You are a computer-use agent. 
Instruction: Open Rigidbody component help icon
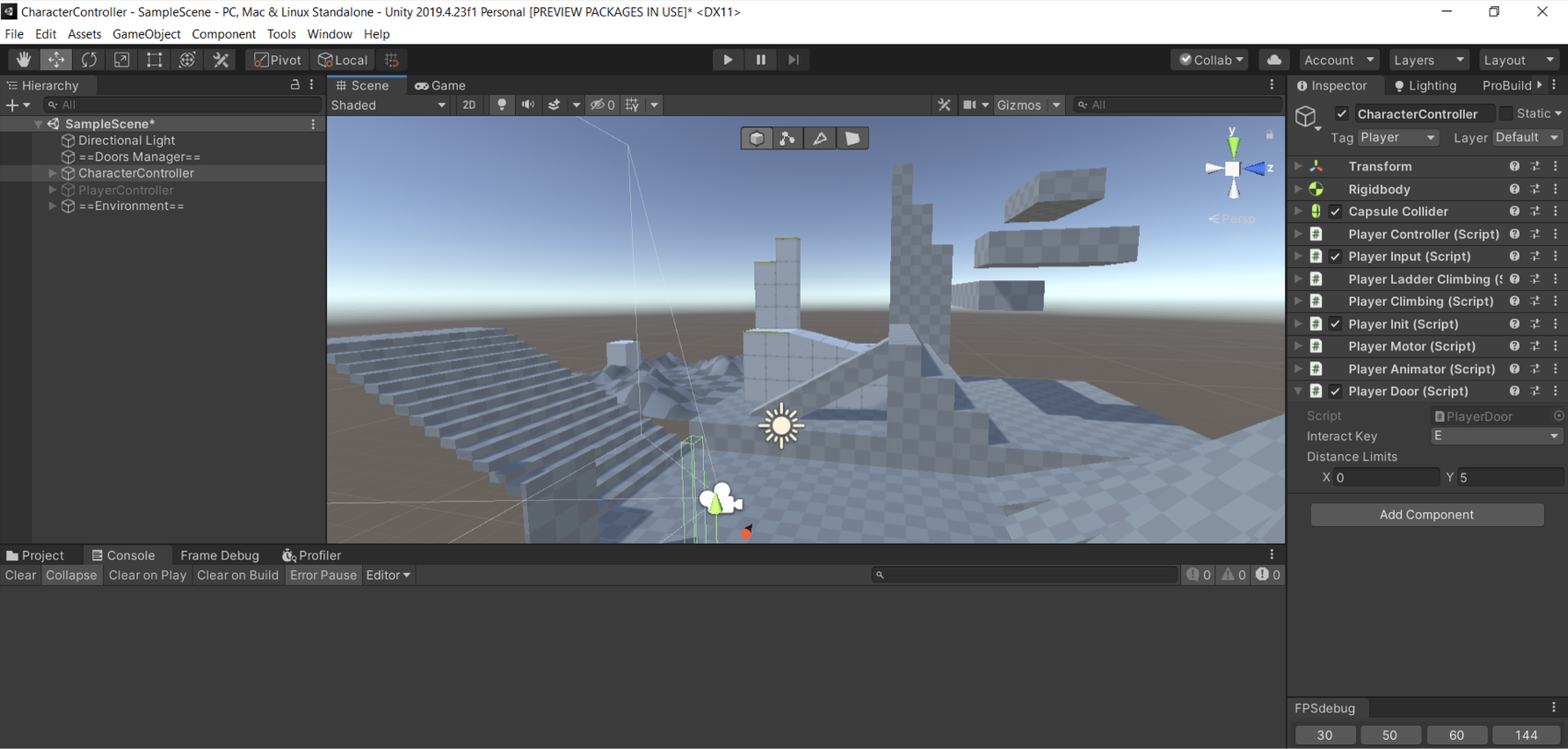coord(1515,189)
